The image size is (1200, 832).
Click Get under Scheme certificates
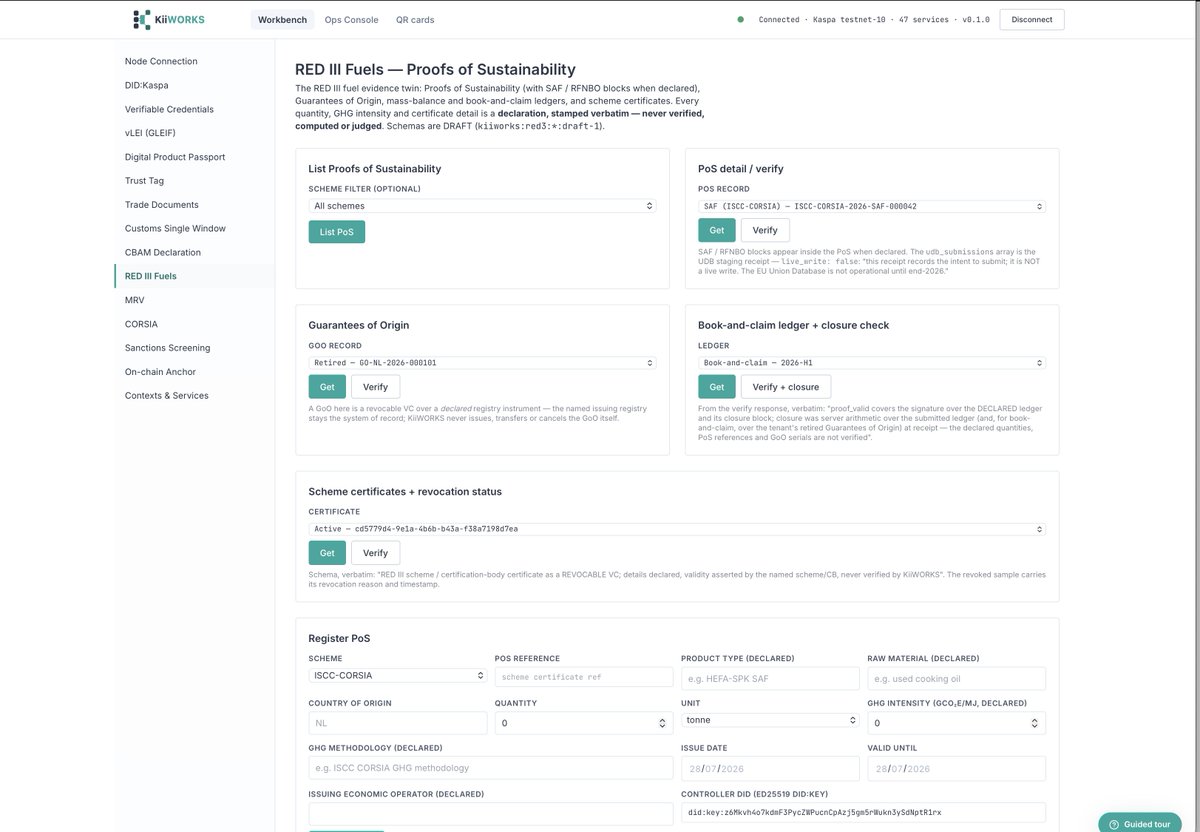coord(327,553)
